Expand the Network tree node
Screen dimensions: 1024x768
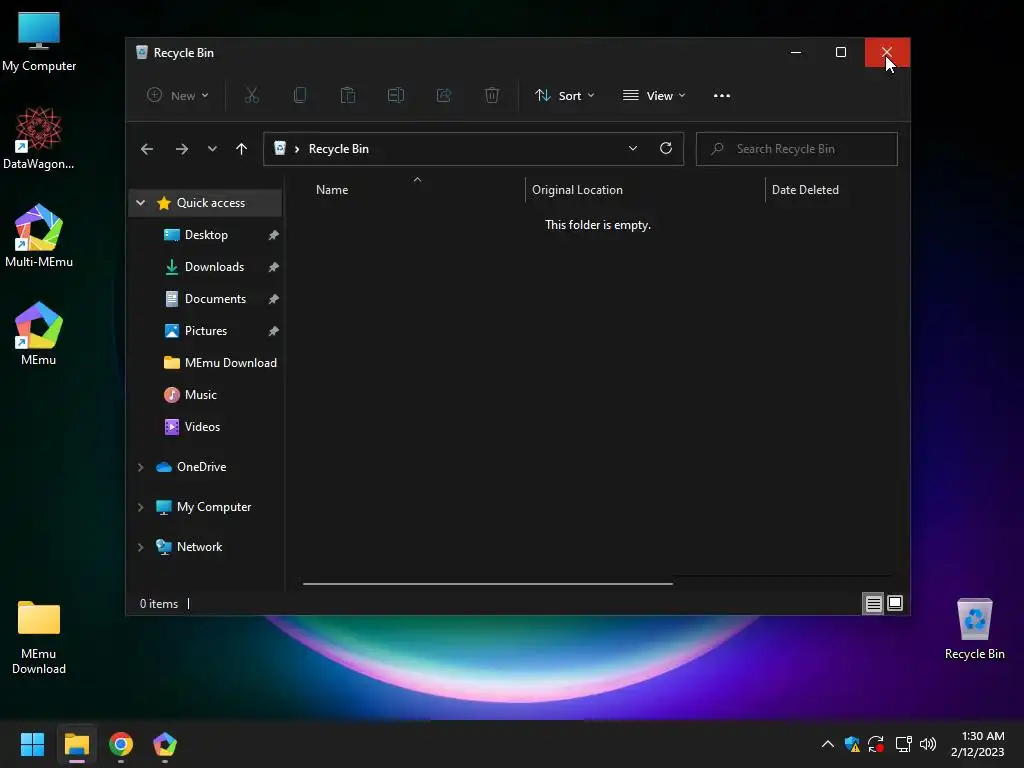click(x=140, y=547)
